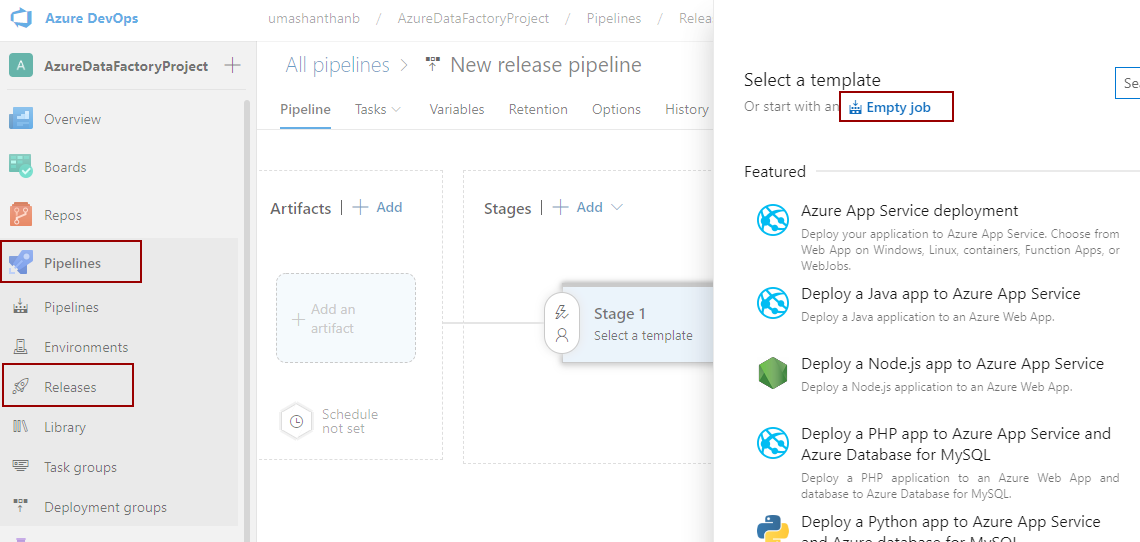Click the AzureDataFactoryProject sidebar title
Viewport: 1140px width, 542px height.
126,66
